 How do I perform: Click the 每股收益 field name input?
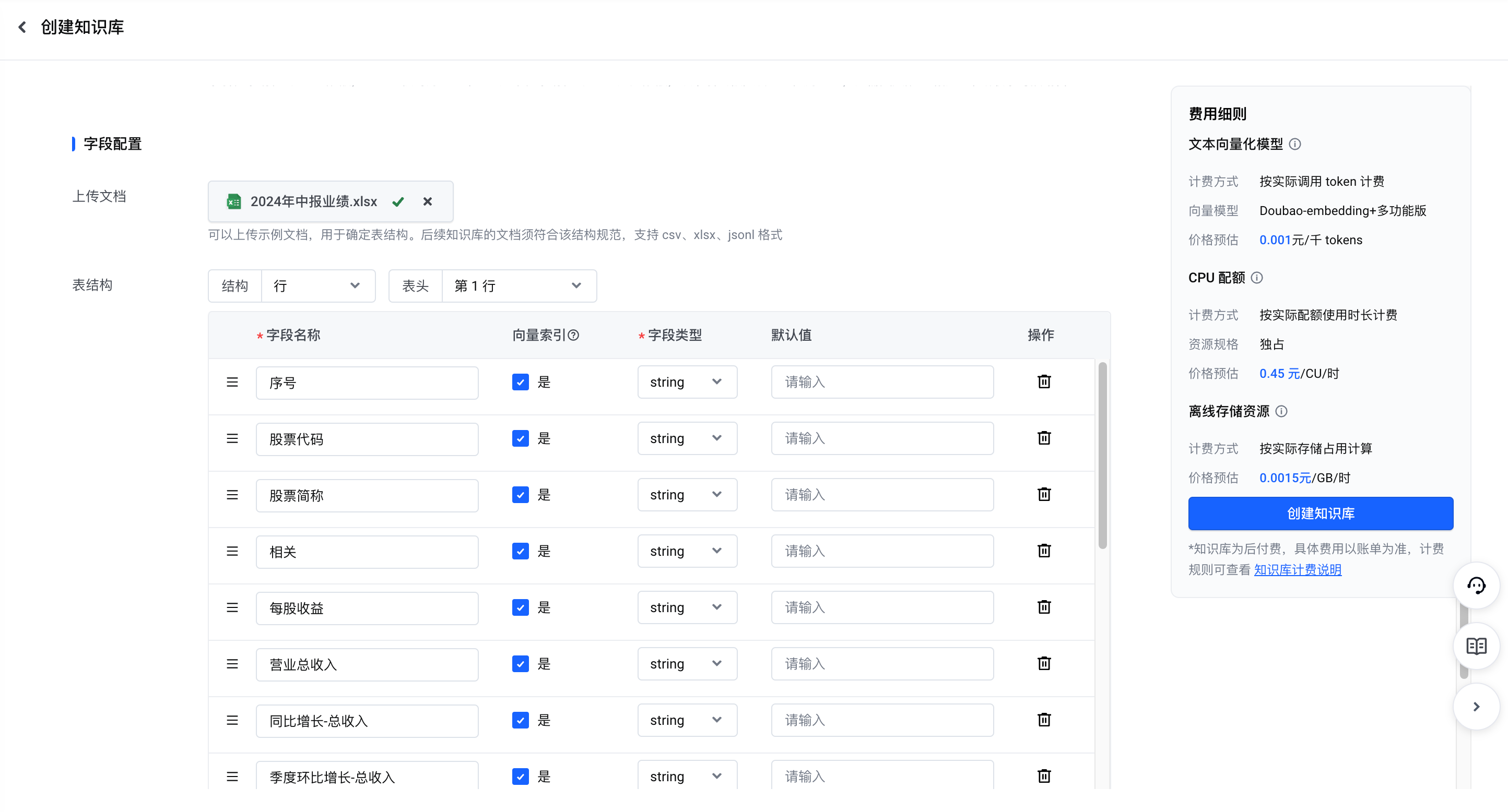(x=367, y=608)
